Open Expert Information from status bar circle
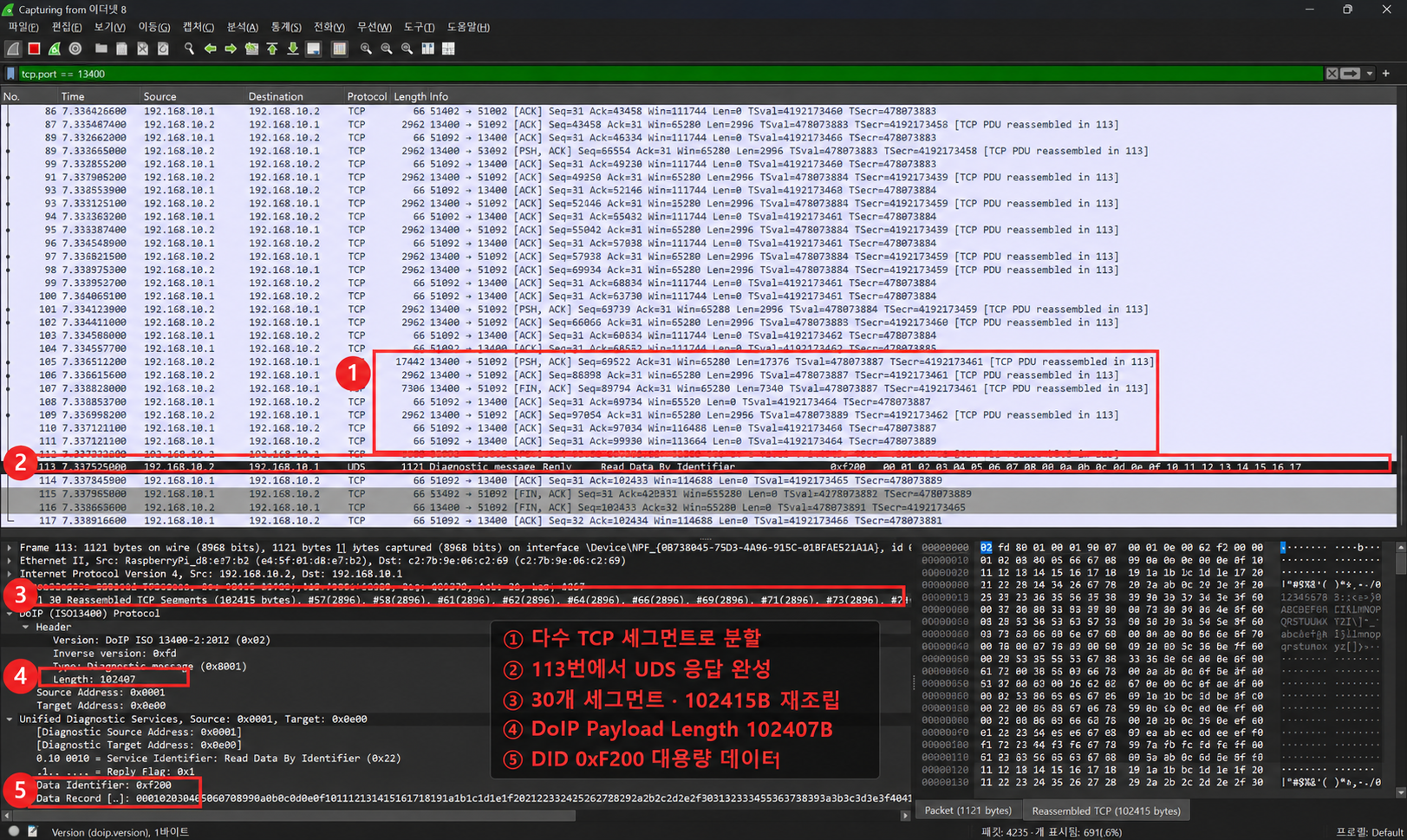The image size is (1407, 840). 14,831
